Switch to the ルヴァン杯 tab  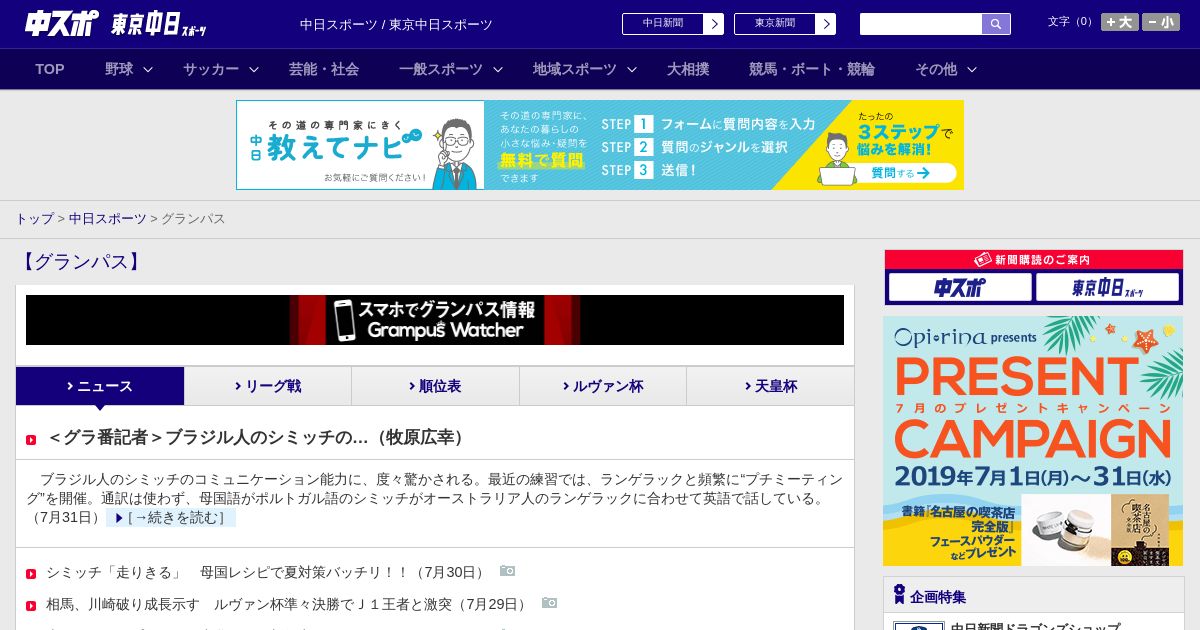(603, 386)
